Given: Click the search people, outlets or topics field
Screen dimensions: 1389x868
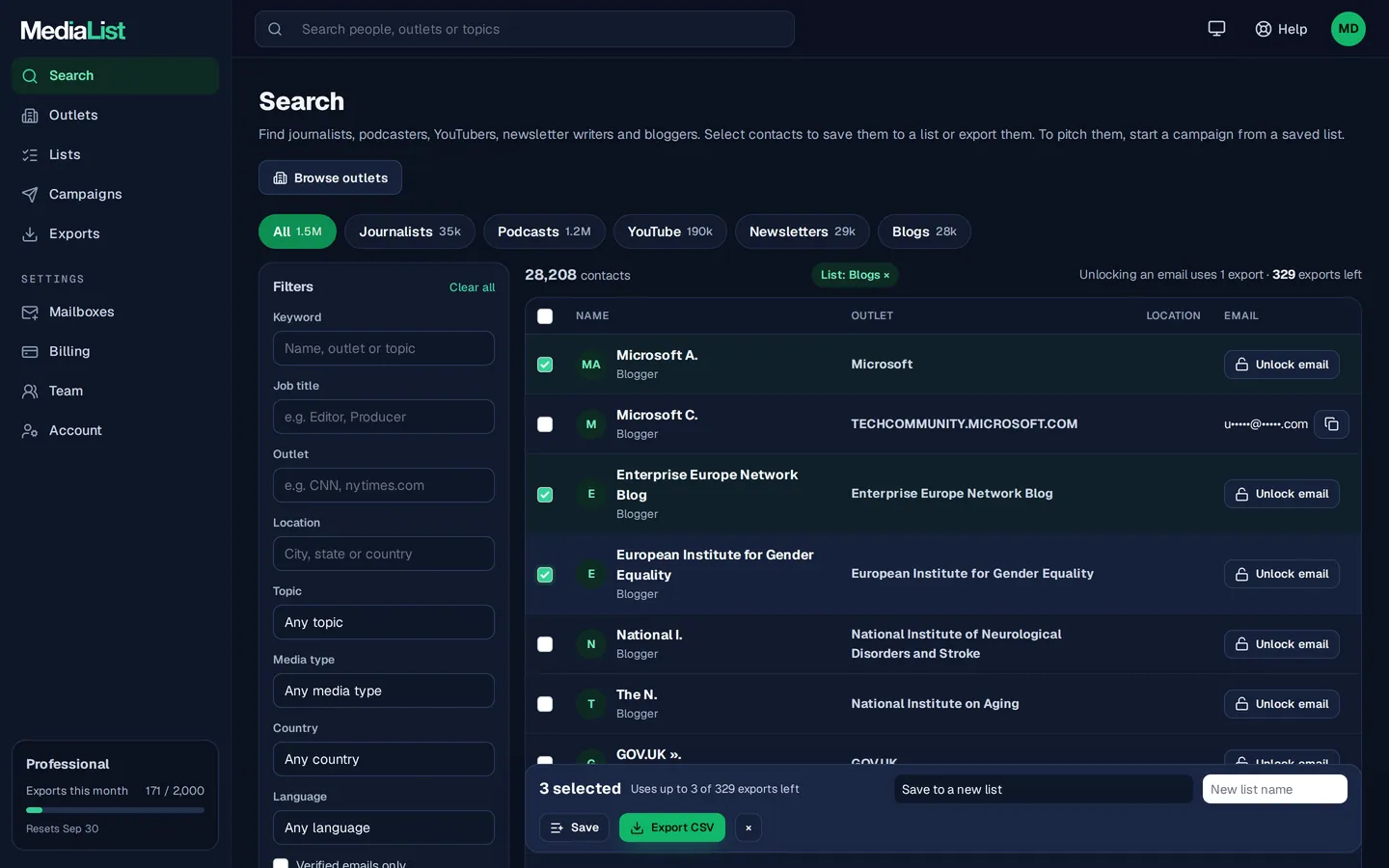Looking at the screenshot, I should click(x=525, y=29).
